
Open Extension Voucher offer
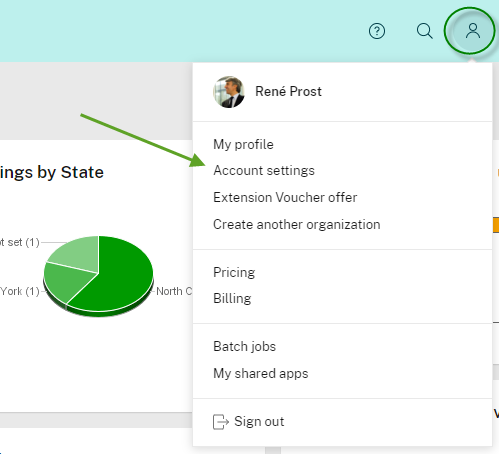coord(285,197)
